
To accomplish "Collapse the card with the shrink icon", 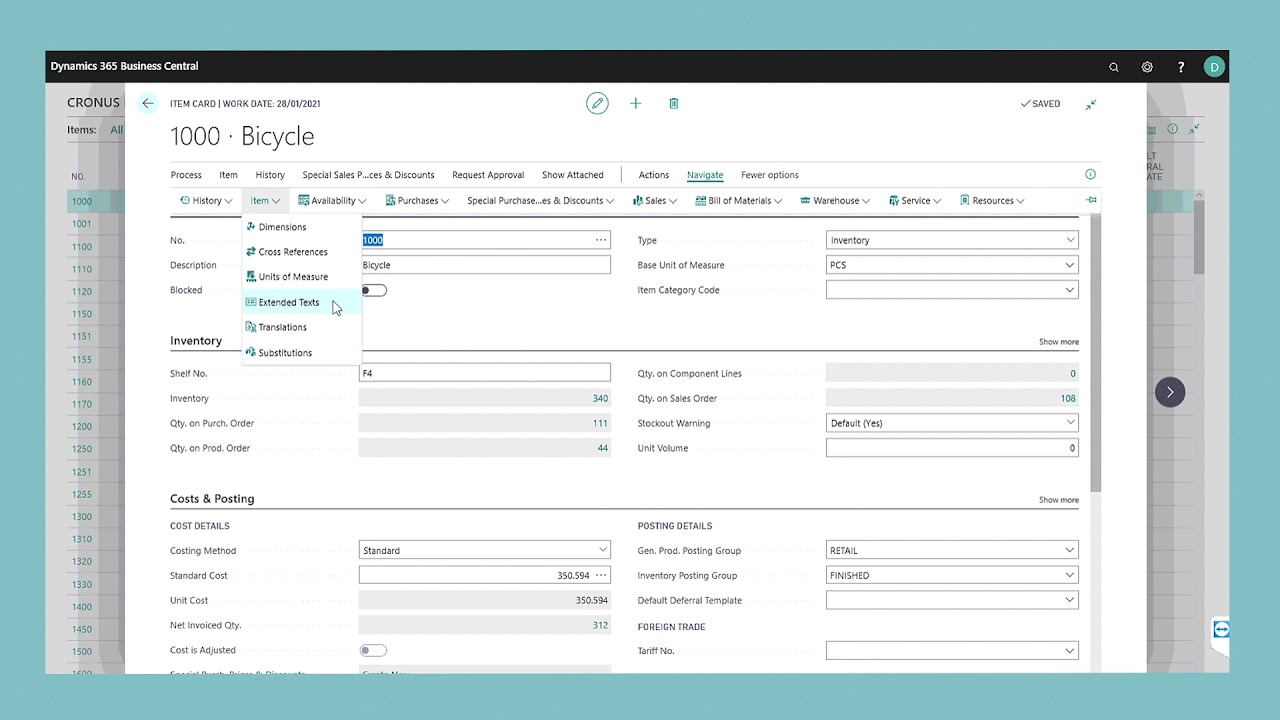I will tap(1091, 104).
